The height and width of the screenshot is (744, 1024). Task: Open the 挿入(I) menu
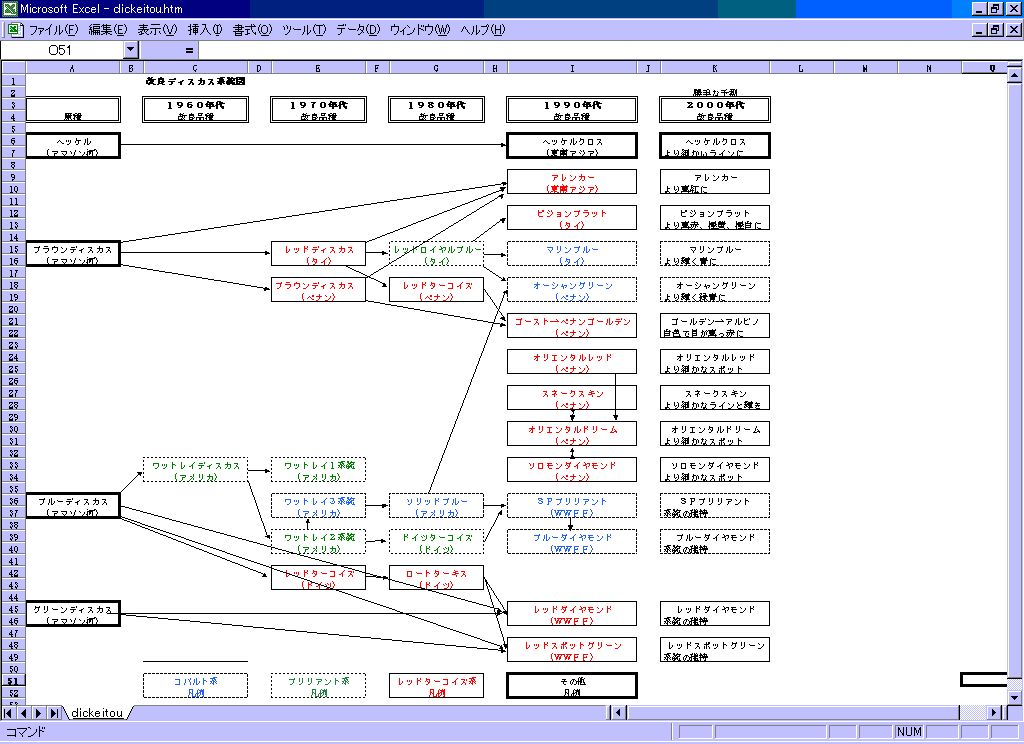[205, 30]
